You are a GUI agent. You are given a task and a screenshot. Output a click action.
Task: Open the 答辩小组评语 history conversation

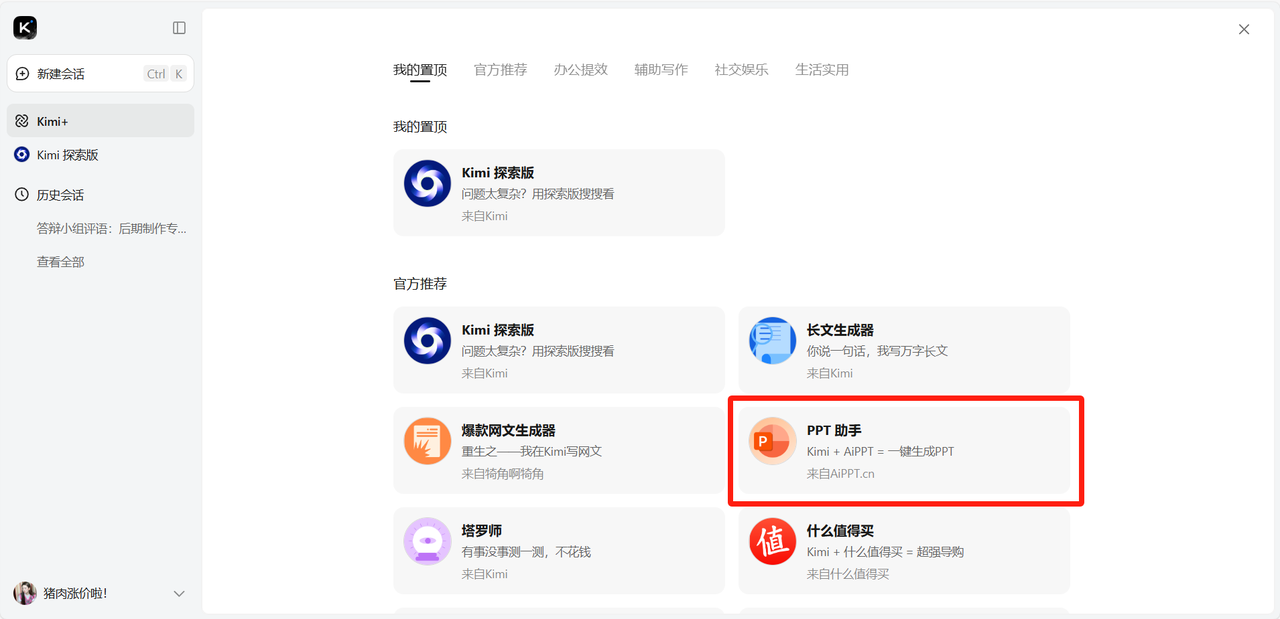(x=112, y=229)
